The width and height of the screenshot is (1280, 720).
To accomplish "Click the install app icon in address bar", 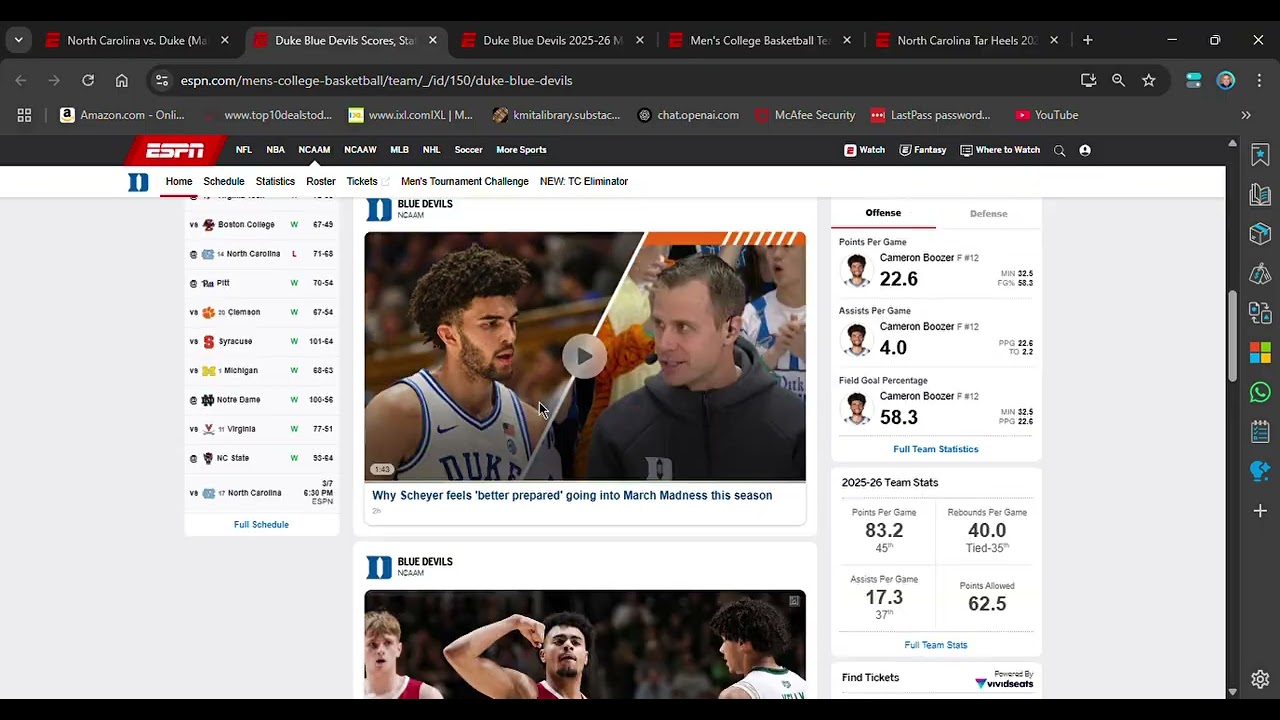I will pyautogui.click(x=1088, y=80).
